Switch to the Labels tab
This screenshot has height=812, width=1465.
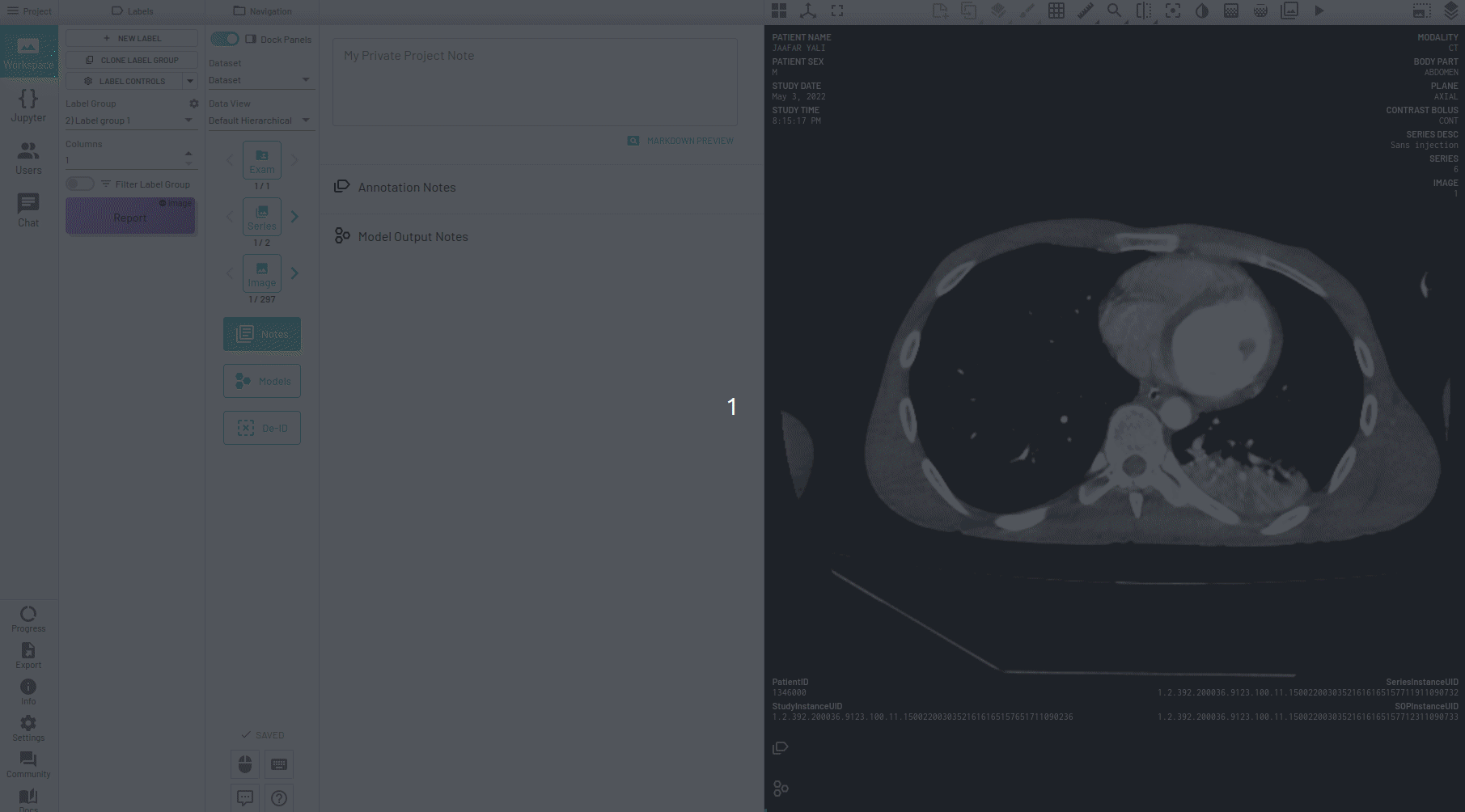coord(132,11)
